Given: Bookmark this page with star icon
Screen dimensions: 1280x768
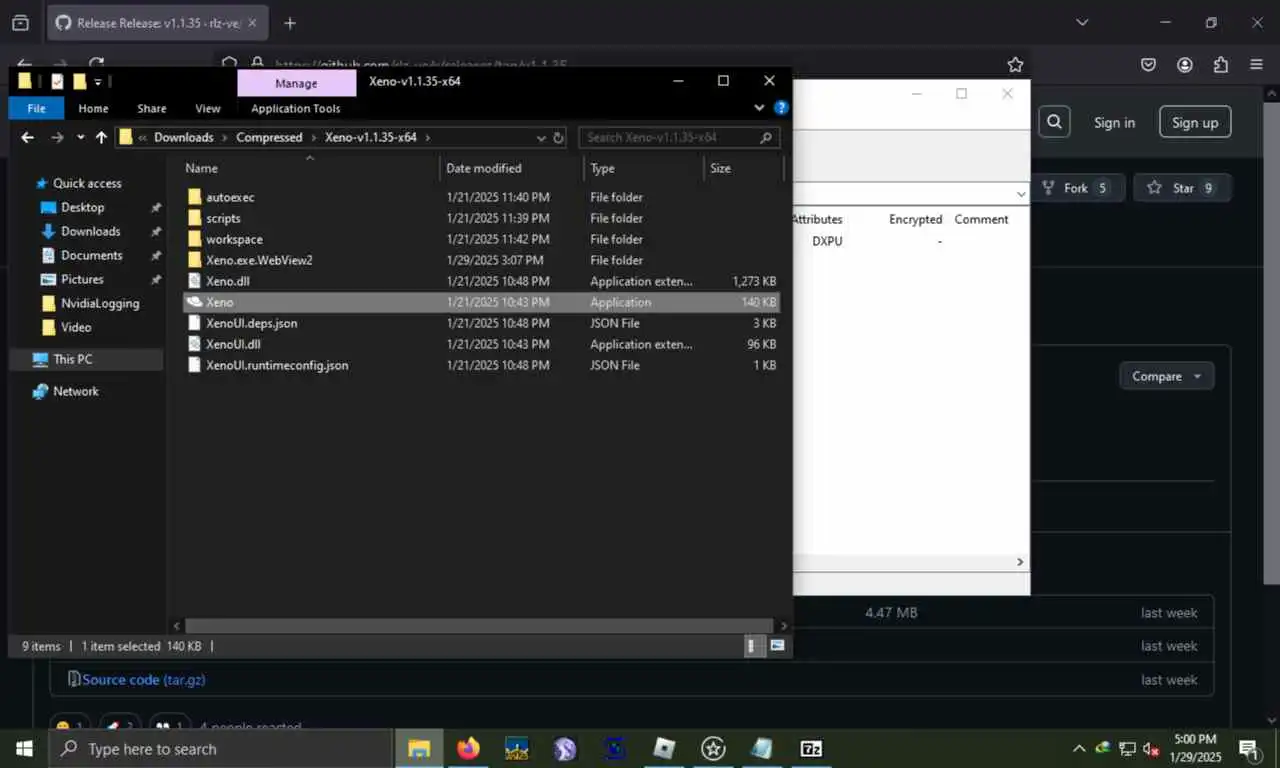Looking at the screenshot, I should point(1015,64).
